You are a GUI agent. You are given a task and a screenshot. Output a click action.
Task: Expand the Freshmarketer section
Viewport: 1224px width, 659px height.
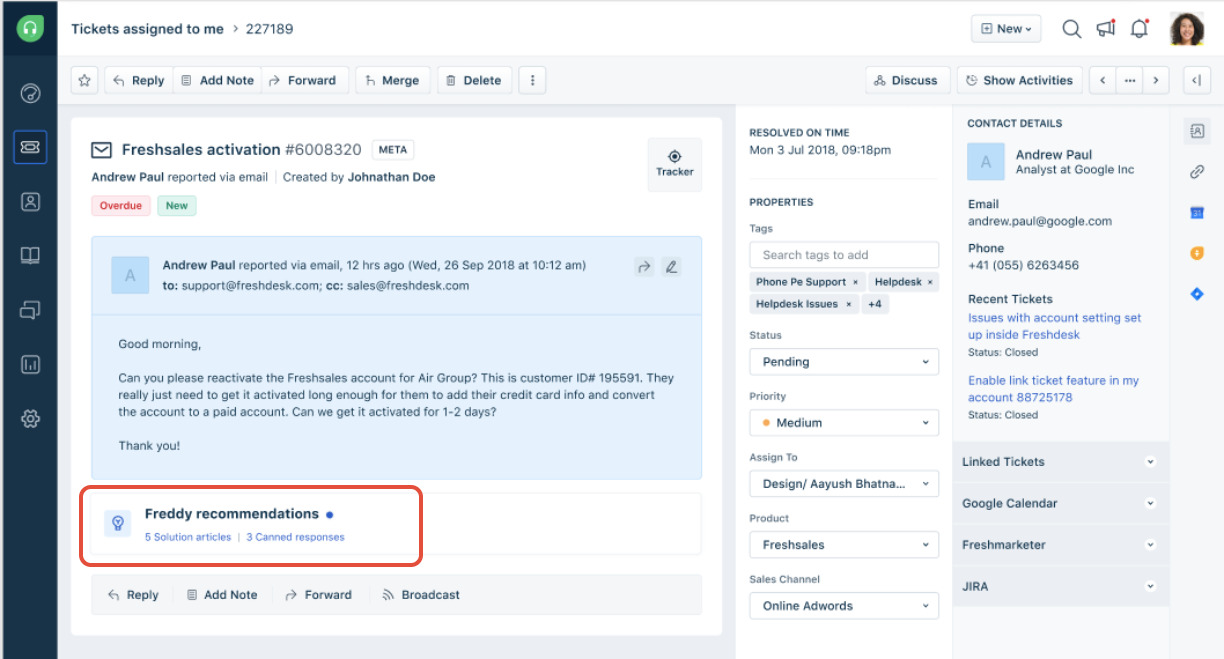coord(1060,545)
